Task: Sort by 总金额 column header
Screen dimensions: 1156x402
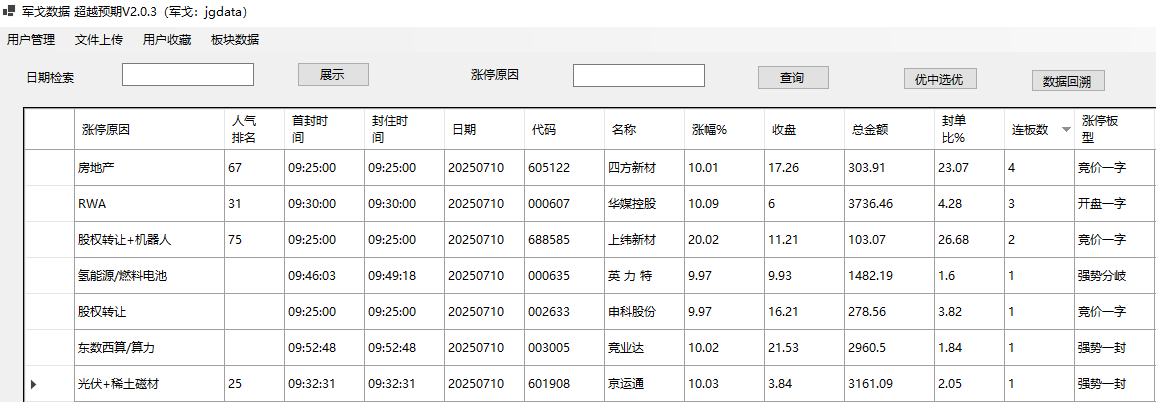Action: [889, 129]
